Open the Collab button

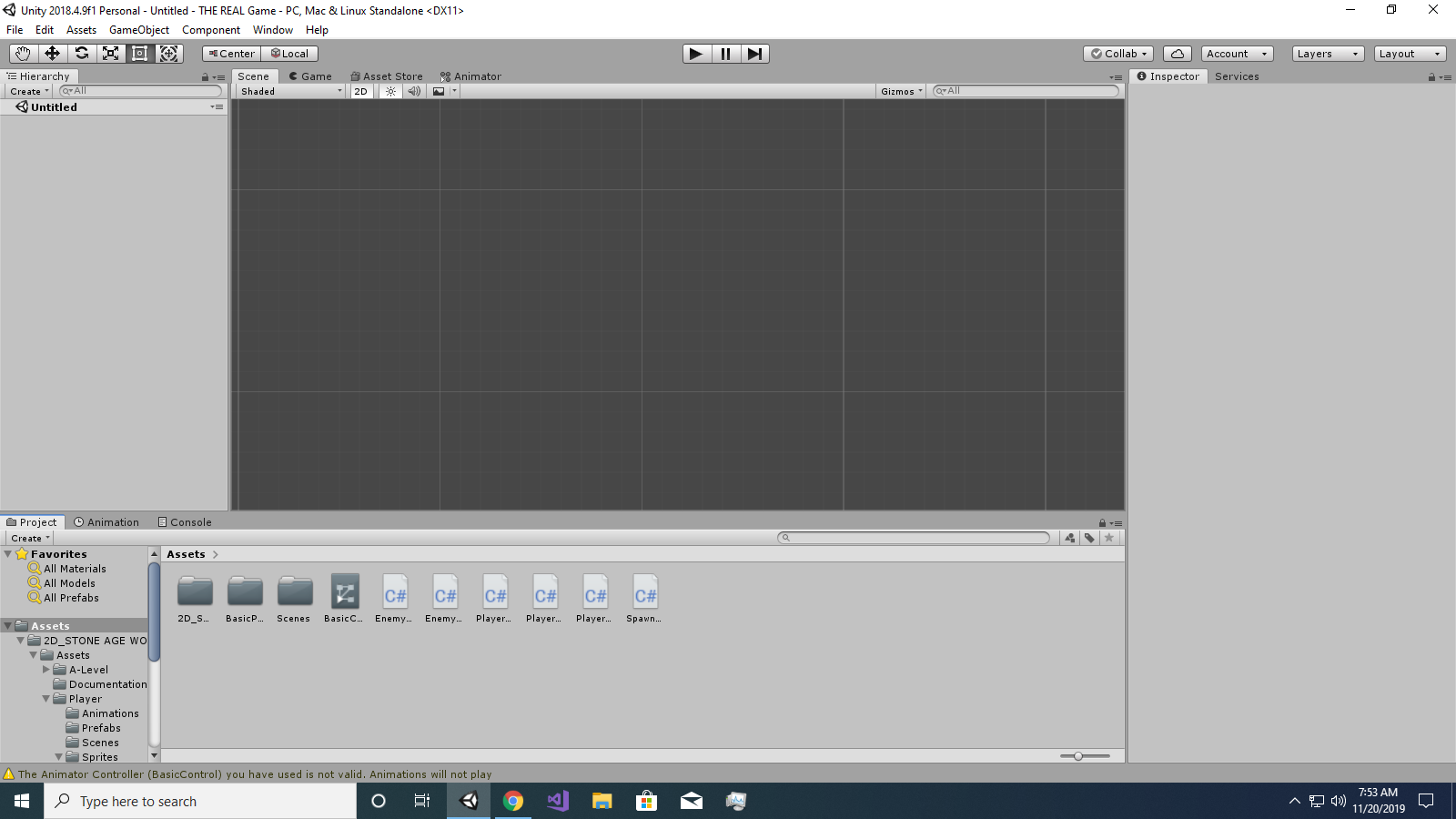point(1118,54)
